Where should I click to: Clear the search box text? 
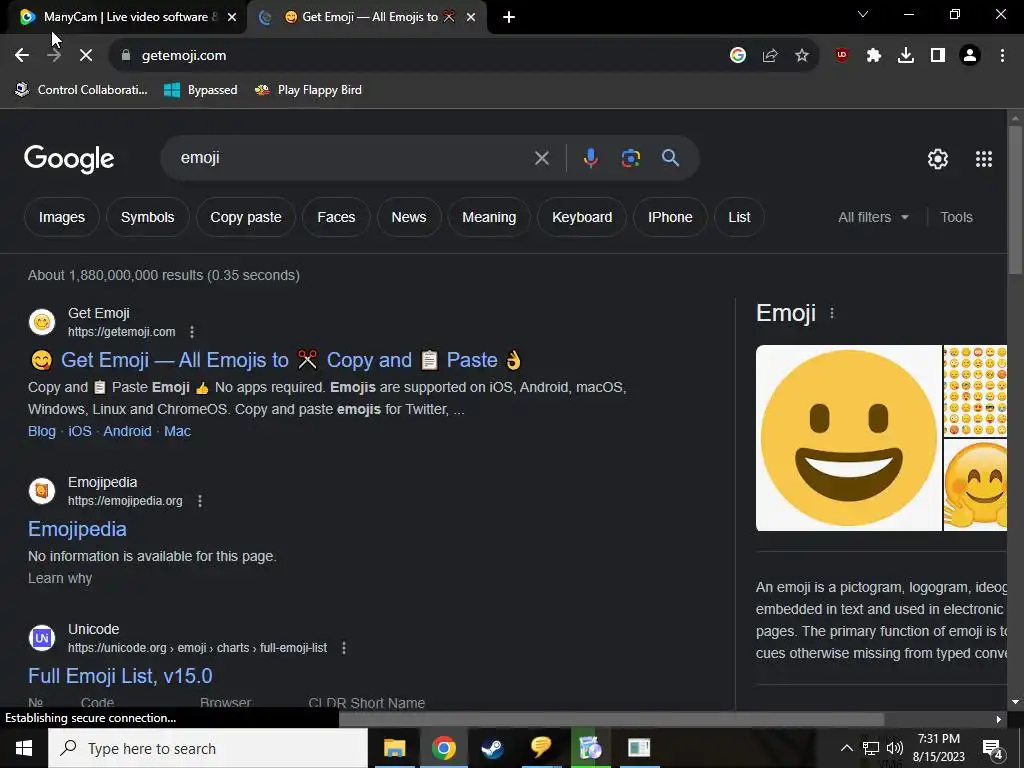[541, 158]
